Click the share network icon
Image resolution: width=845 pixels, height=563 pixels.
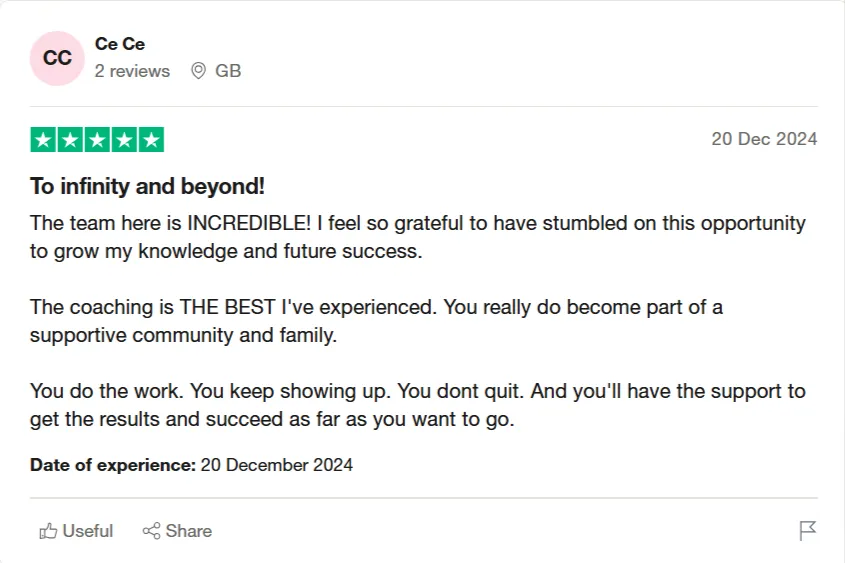(x=151, y=531)
